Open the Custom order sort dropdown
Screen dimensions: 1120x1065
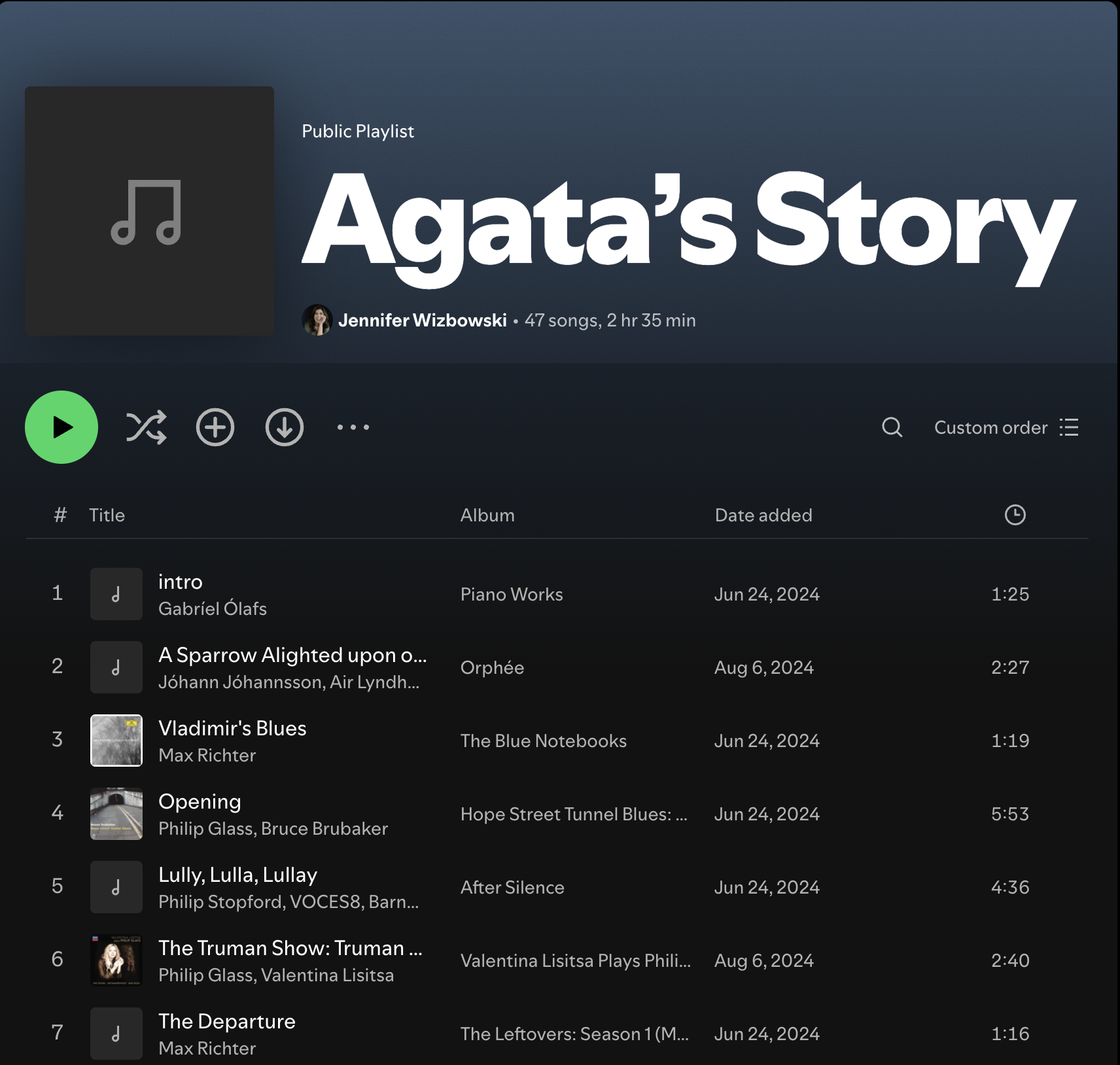coord(1006,427)
